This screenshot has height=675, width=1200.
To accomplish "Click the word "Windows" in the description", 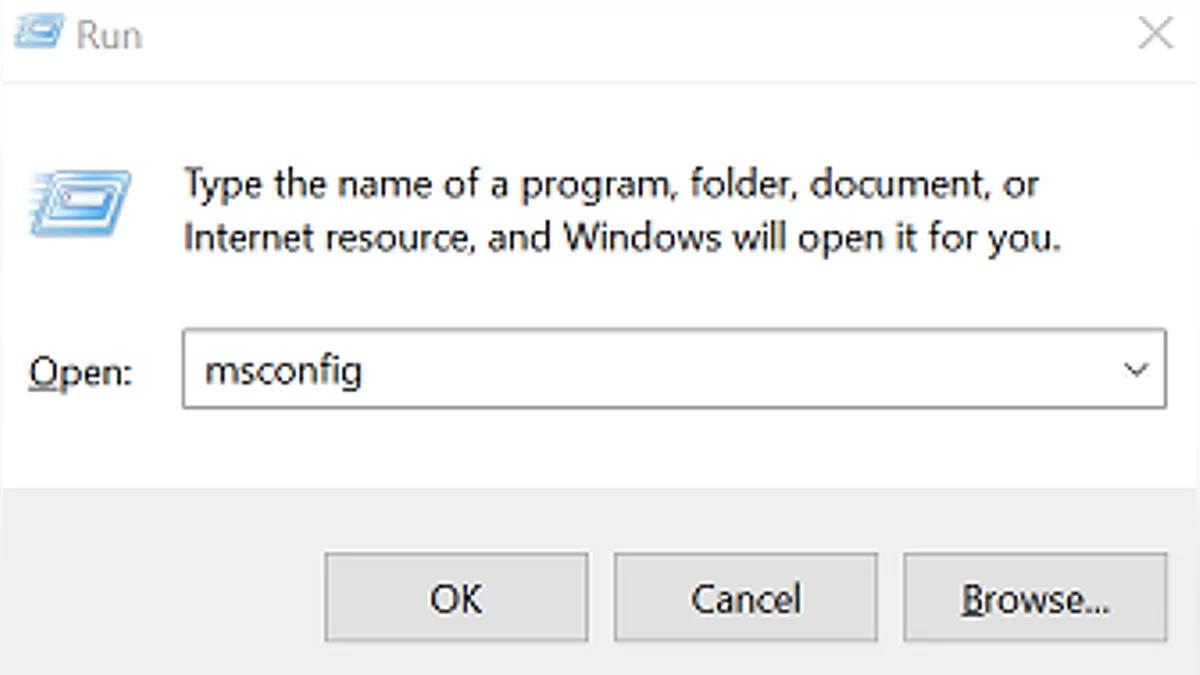I will 640,238.
